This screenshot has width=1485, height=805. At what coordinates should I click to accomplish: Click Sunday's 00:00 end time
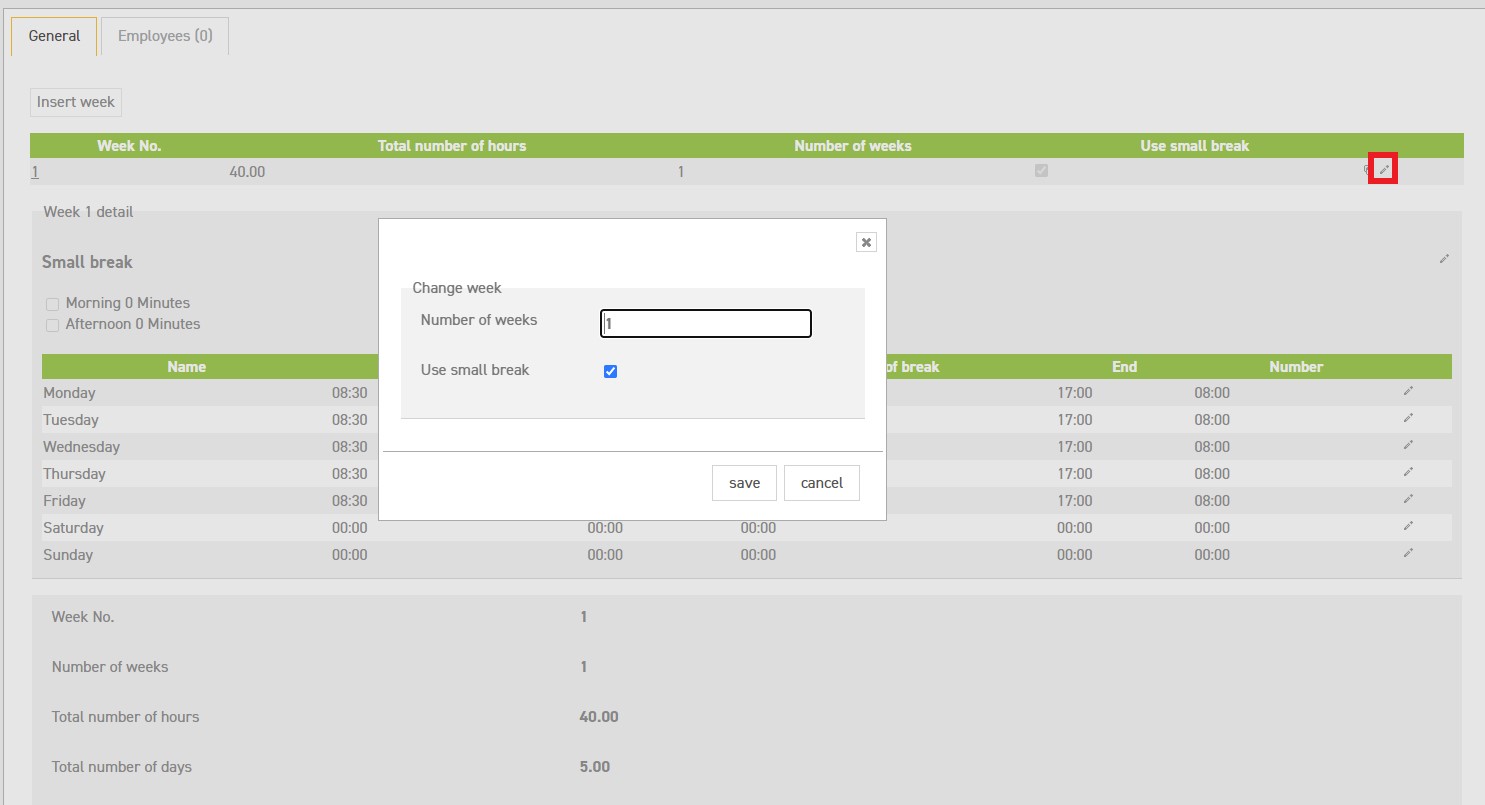[x=1075, y=555]
